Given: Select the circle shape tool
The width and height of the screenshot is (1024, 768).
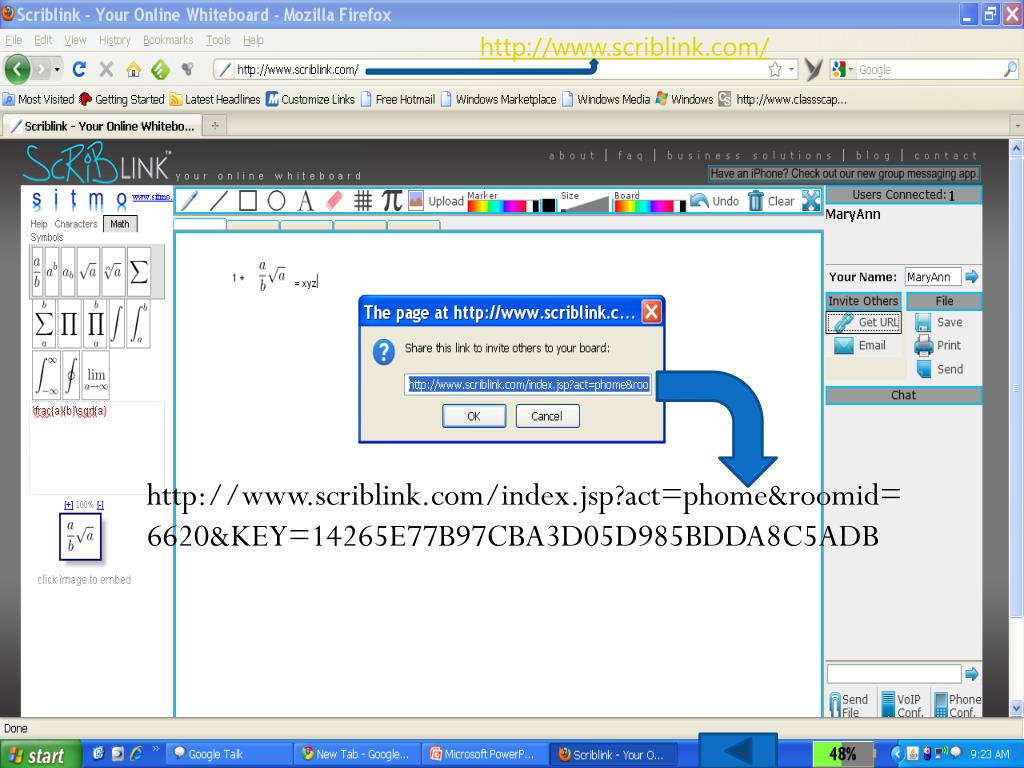Looking at the screenshot, I should 276,201.
